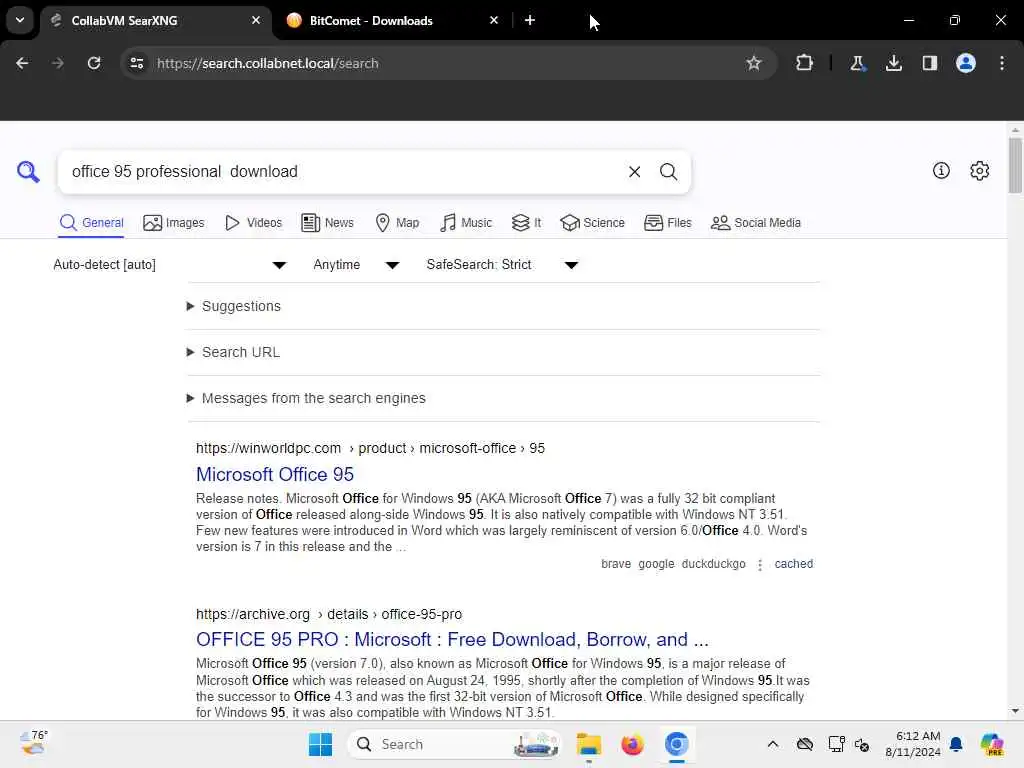The height and width of the screenshot is (768, 1024).
Task: Open the notifications bell icon
Action: pyautogui.click(x=956, y=744)
